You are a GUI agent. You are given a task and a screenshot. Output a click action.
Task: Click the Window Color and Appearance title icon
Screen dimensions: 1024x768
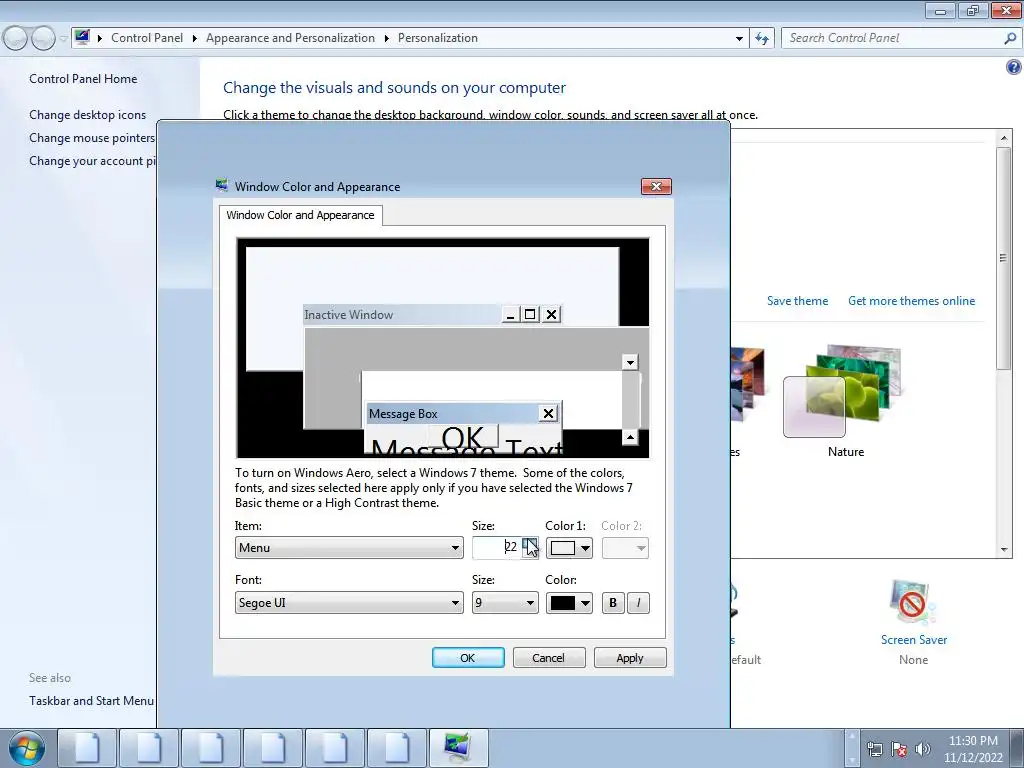coord(222,186)
